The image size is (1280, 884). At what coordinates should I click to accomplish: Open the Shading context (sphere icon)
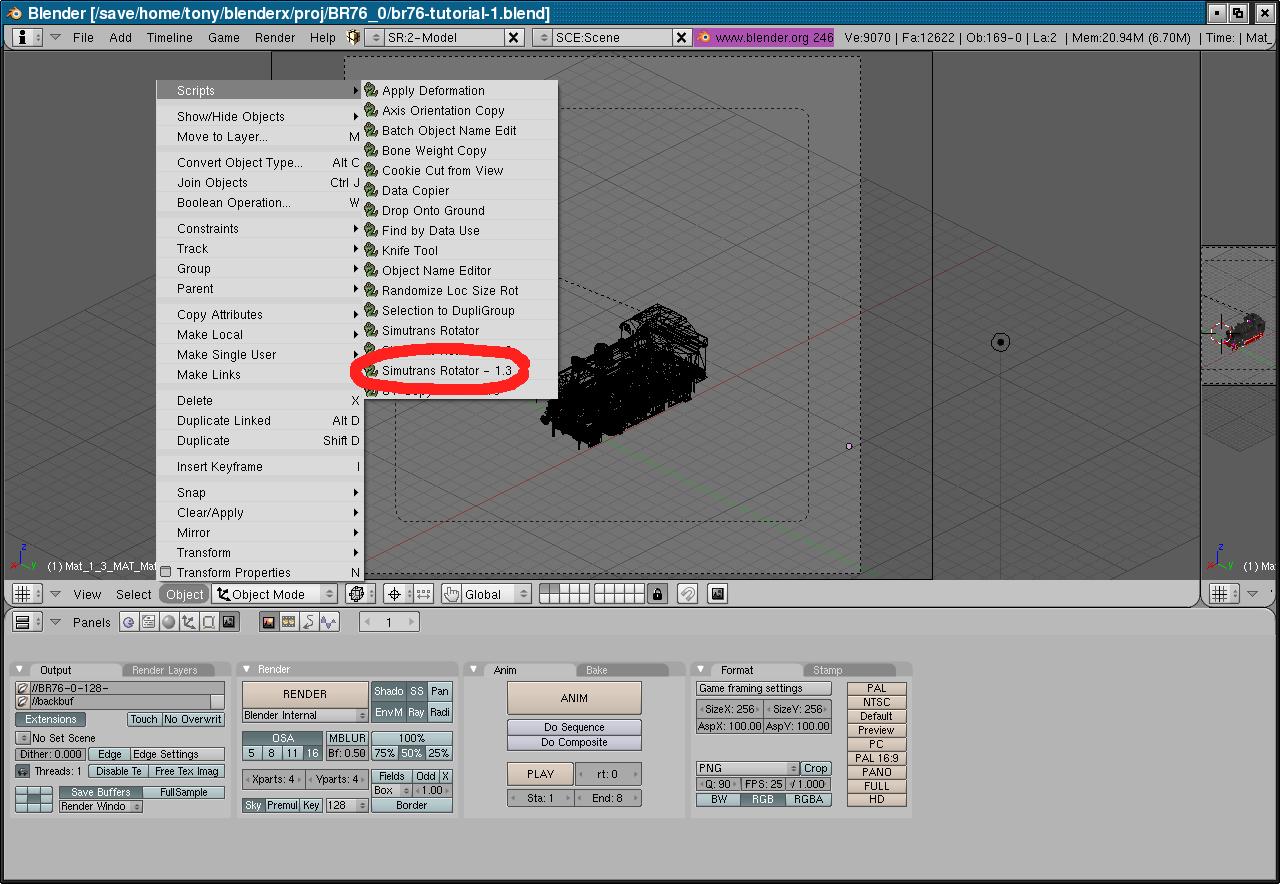[168, 622]
